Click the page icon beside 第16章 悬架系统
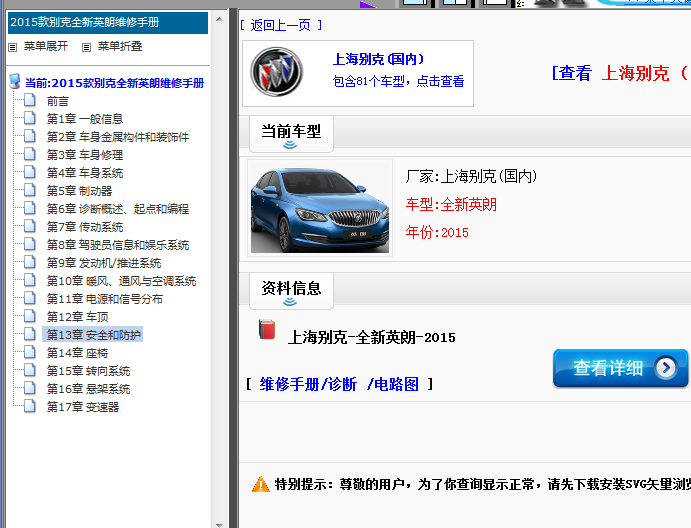 30,388
